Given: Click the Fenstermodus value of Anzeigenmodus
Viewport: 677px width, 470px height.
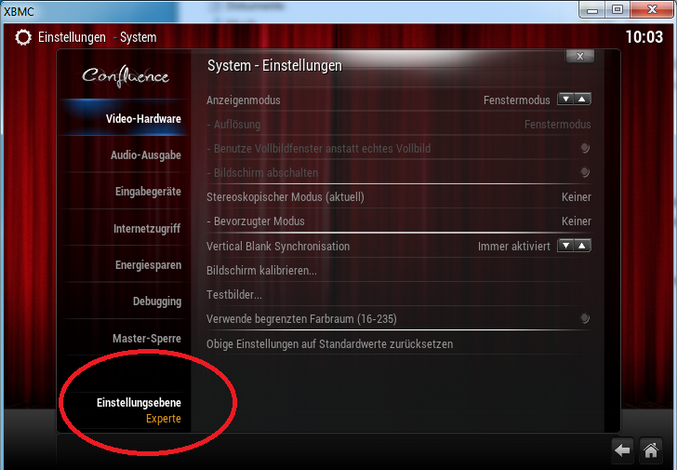Looking at the screenshot, I should coord(516,100).
